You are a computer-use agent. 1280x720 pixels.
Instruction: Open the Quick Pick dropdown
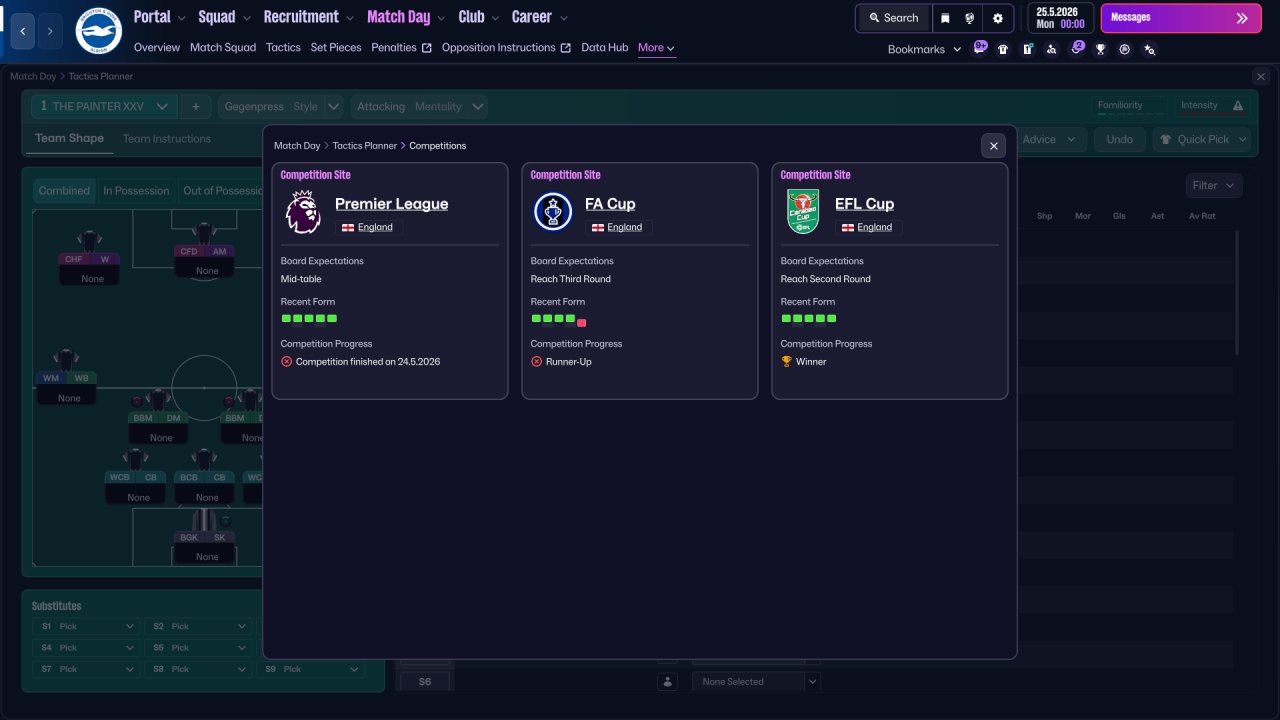[1202, 140]
